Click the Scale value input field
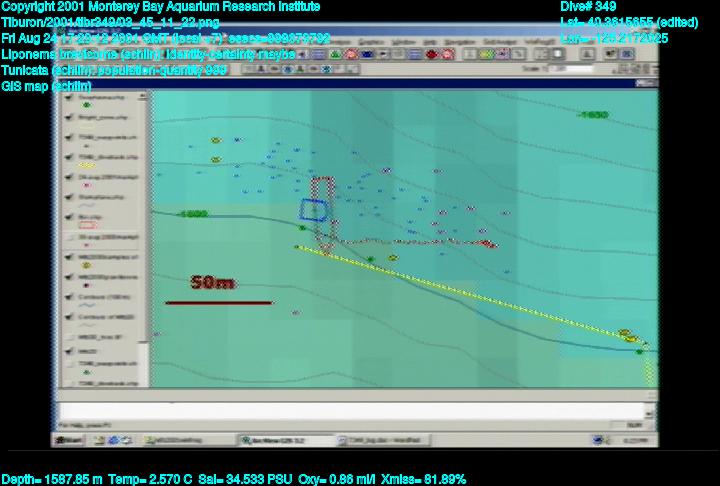 (573, 69)
